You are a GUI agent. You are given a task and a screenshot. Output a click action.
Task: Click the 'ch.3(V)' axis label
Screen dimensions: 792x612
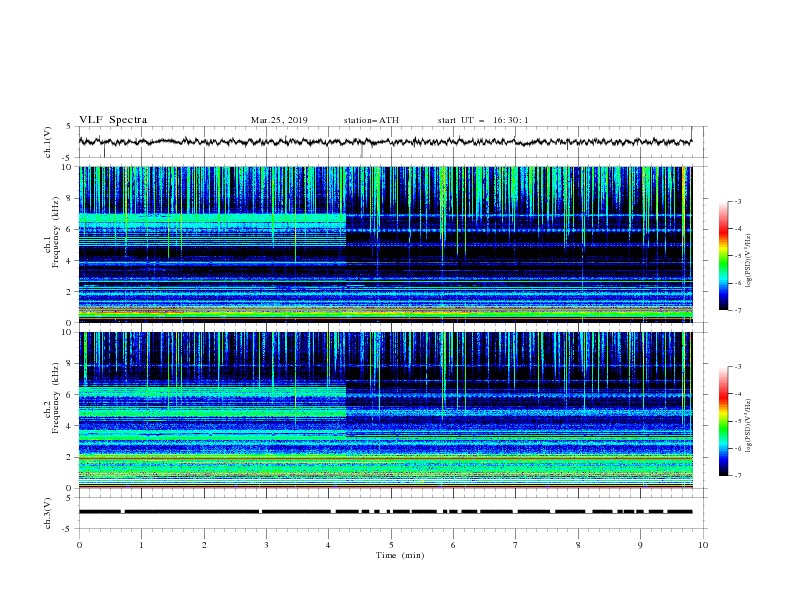click(x=48, y=513)
